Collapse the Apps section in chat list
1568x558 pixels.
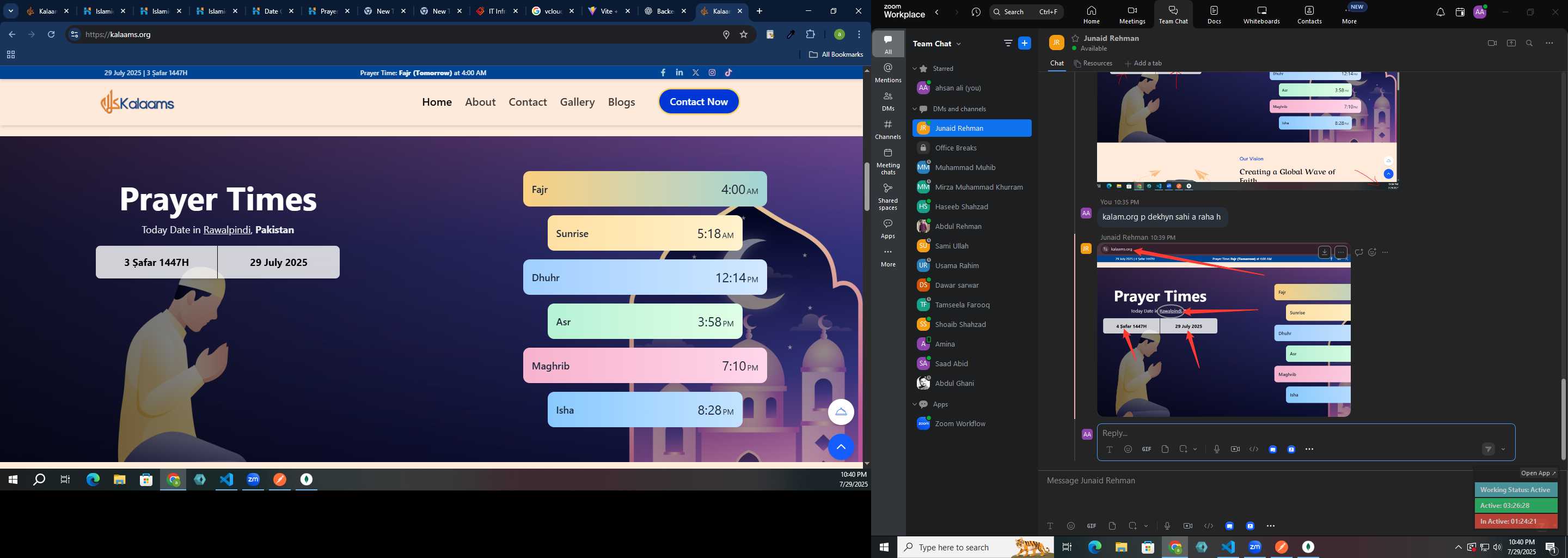click(914, 404)
